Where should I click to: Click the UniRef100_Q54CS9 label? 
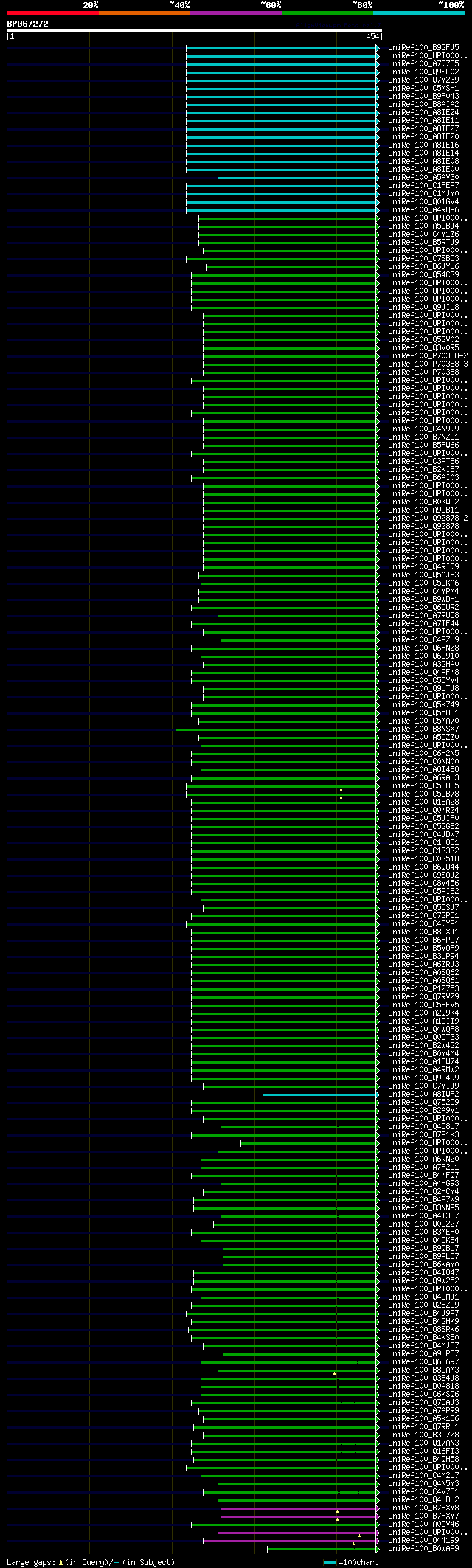pyautogui.click(x=424, y=274)
